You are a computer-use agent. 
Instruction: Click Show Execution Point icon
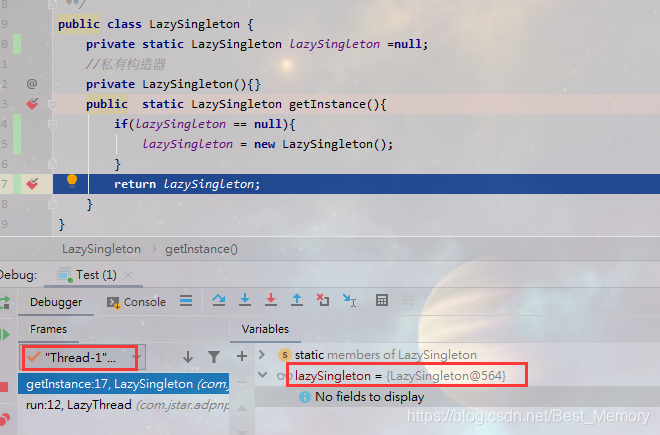(186, 301)
